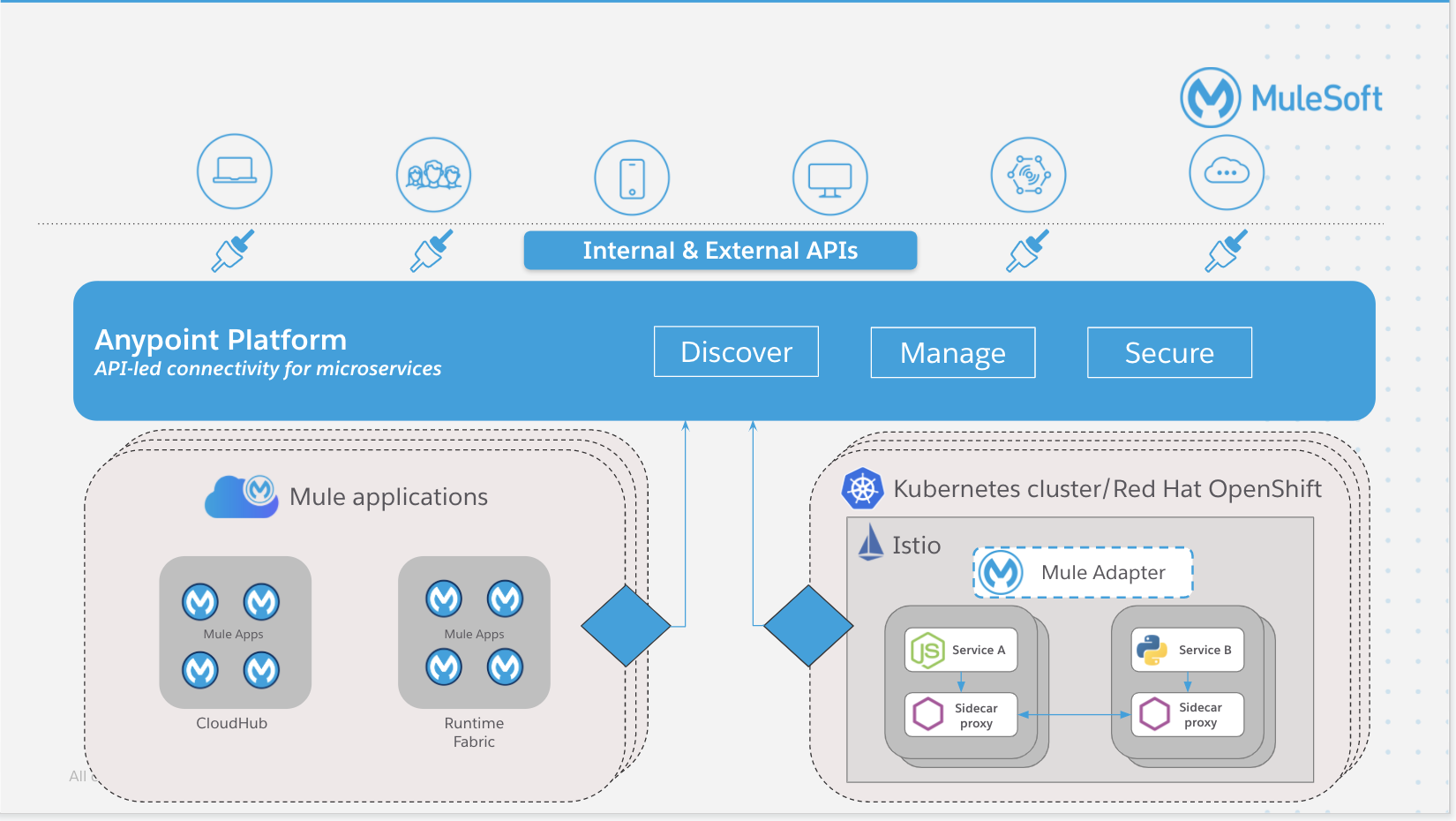The width and height of the screenshot is (1456, 821).
Task: Click the IoT network device icon
Action: click(x=1028, y=174)
